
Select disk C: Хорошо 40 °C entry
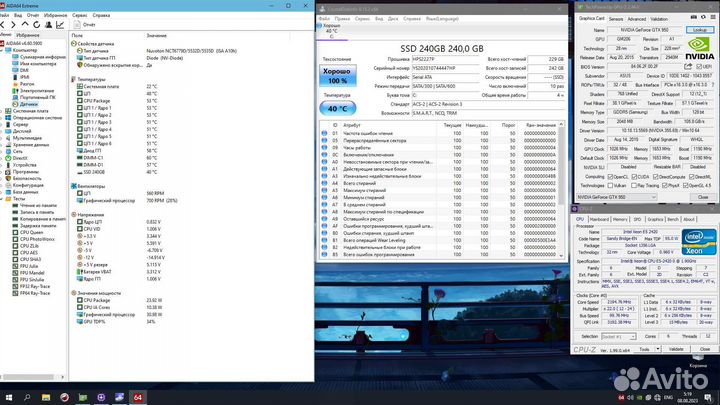click(x=332, y=31)
